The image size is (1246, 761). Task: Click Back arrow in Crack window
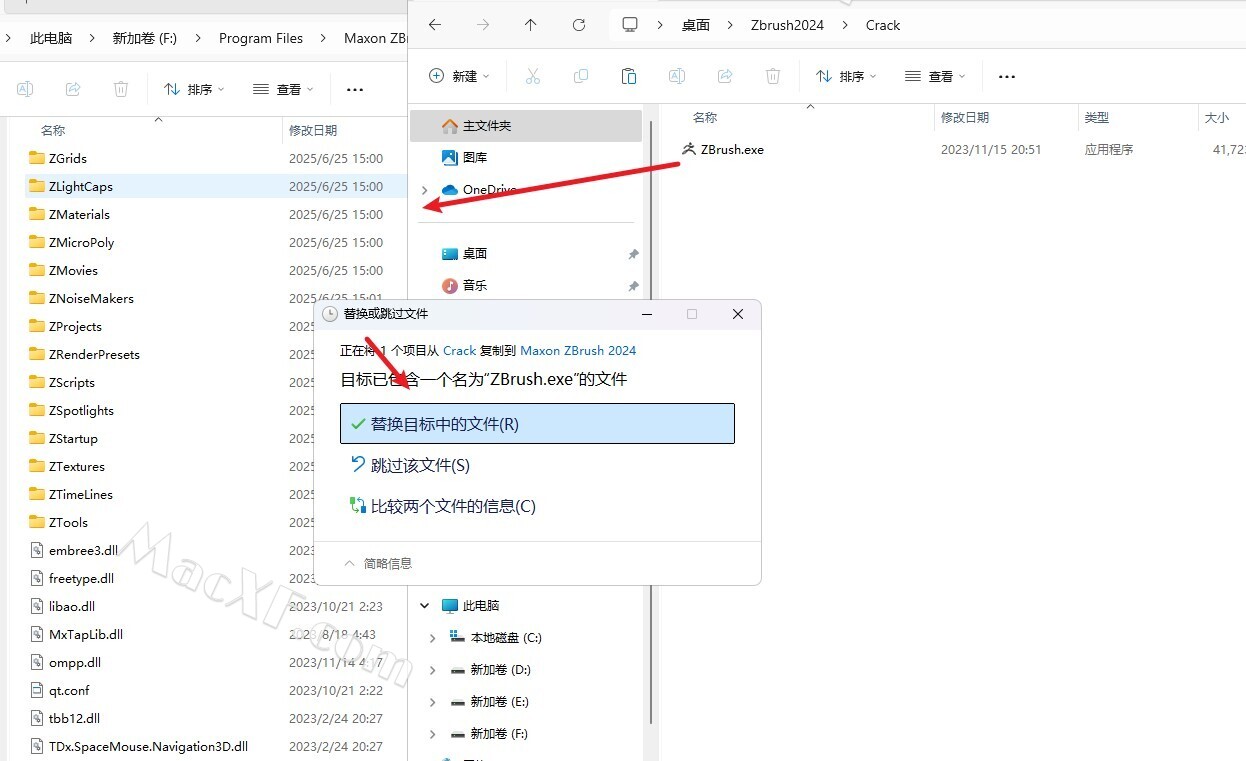435,25
